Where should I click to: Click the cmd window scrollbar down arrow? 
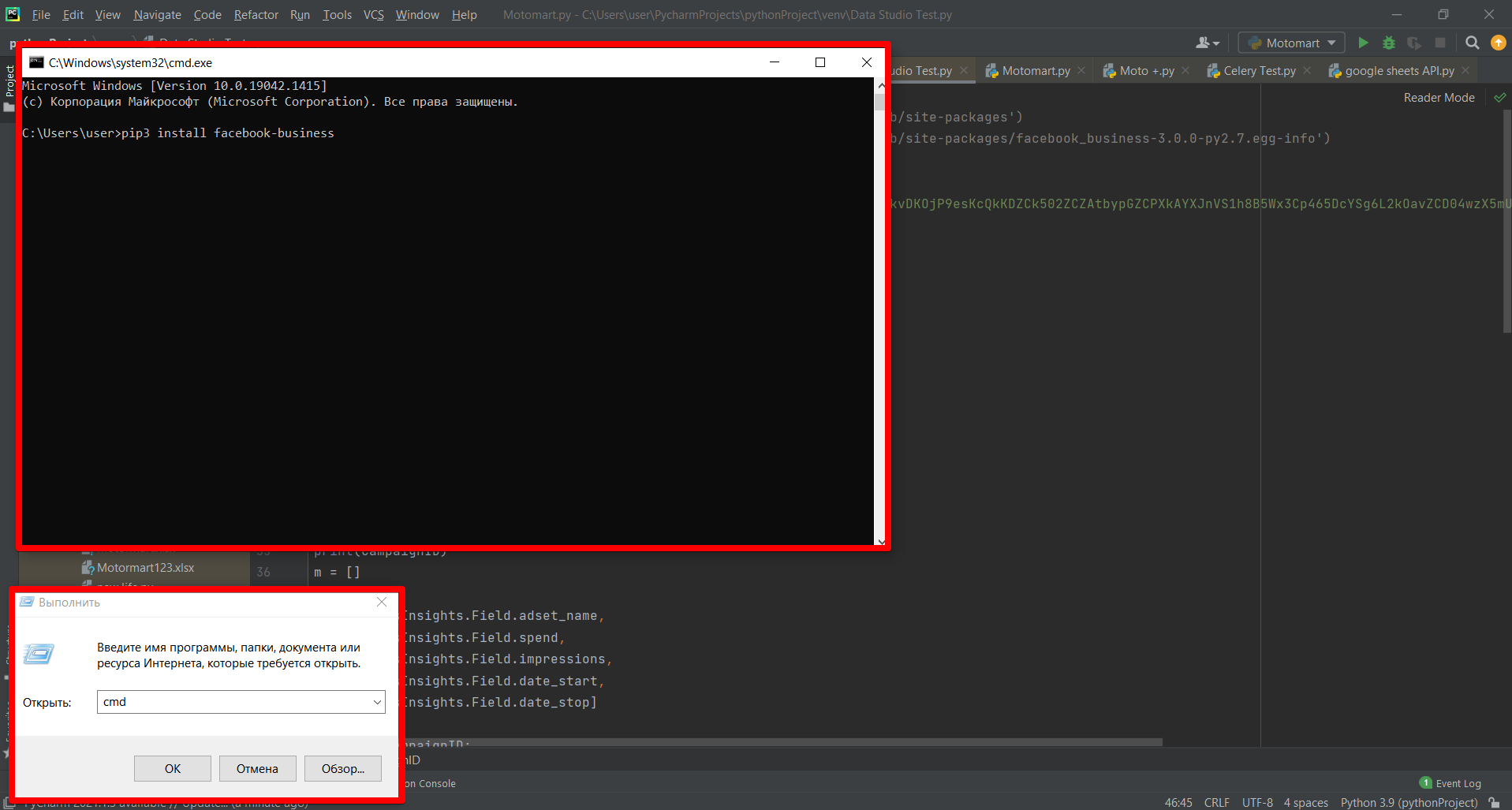880,541
